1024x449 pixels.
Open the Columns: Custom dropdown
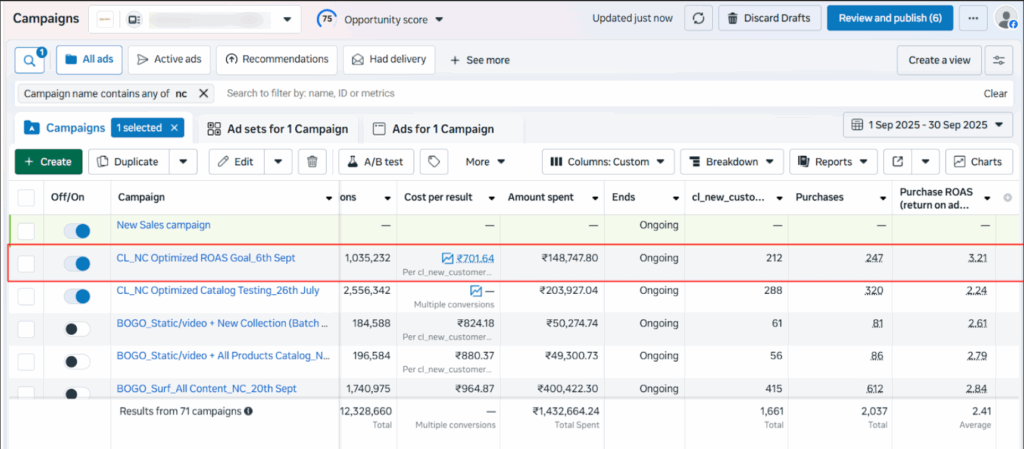click(607, 161)
